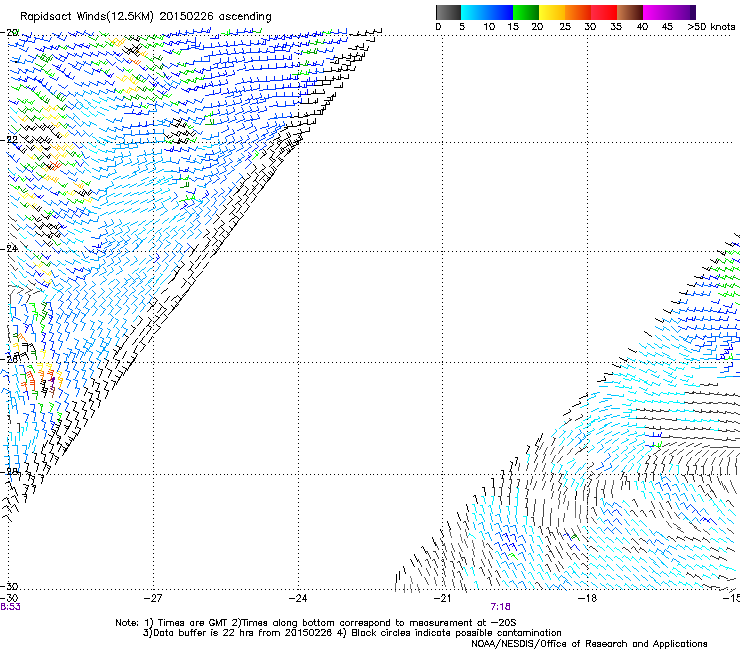Click the purple '8:53' time label

click(x=10, y=607)
